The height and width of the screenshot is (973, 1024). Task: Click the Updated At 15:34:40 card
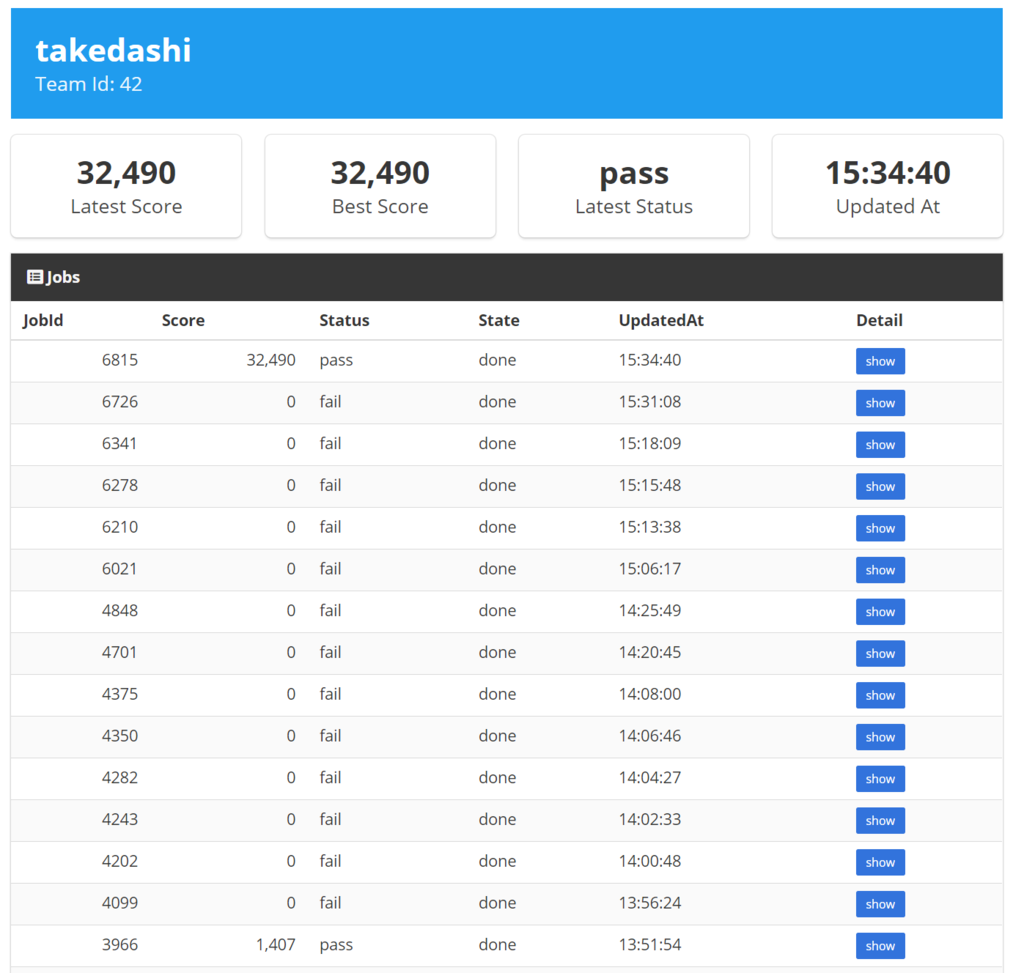point(888,186)
